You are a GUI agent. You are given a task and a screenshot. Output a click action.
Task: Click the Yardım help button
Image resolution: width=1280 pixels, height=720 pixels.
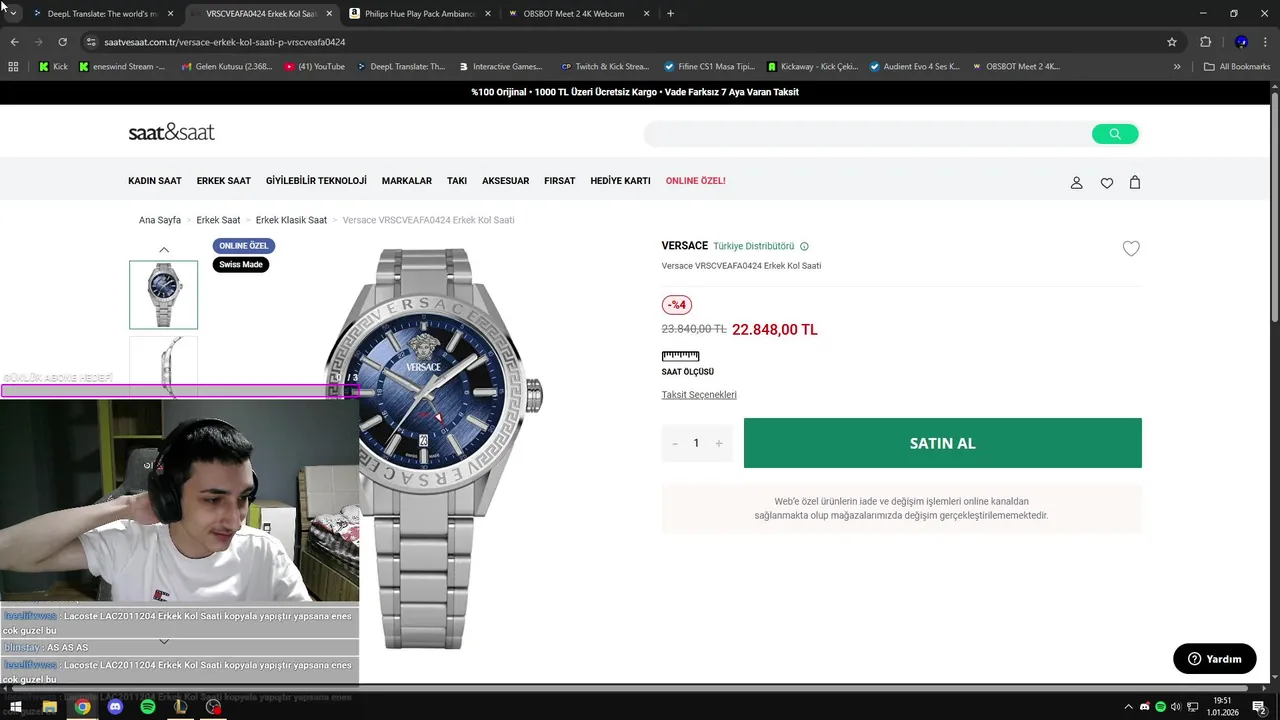[x=1215, y=659]
